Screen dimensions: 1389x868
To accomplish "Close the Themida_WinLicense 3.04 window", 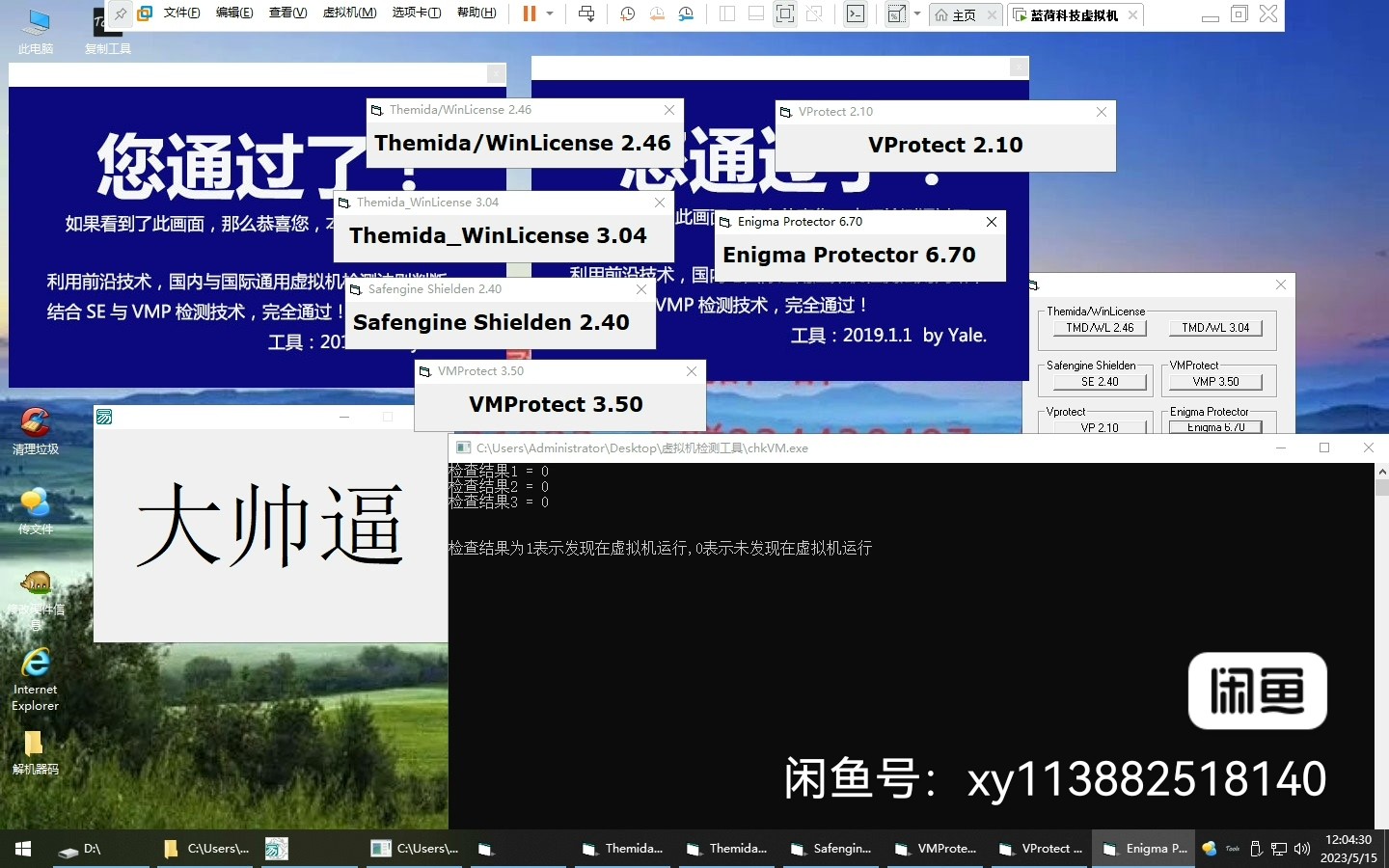I will (660, 203).
